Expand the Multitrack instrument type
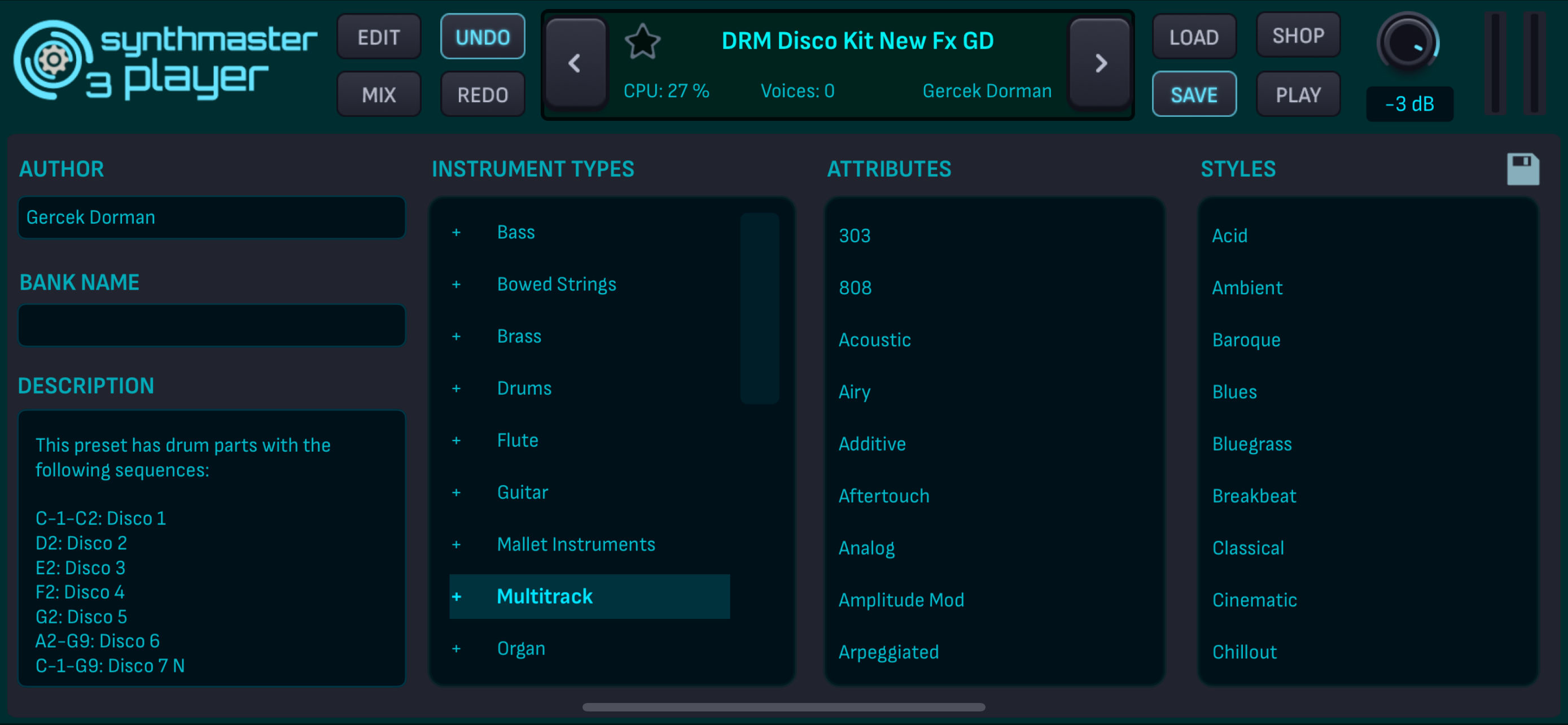Viewport: 1568px width, 725px height. [457, 597]
